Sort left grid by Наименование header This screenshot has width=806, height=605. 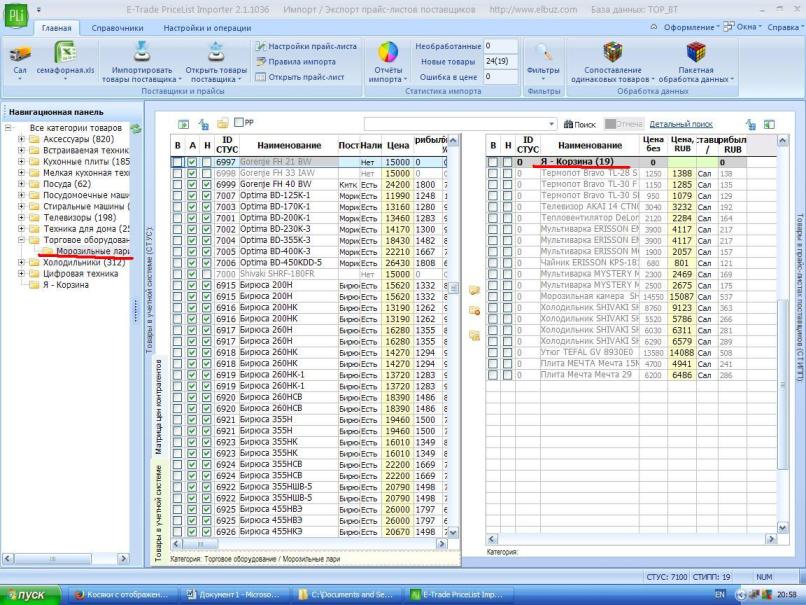click(x=289, y=145)
